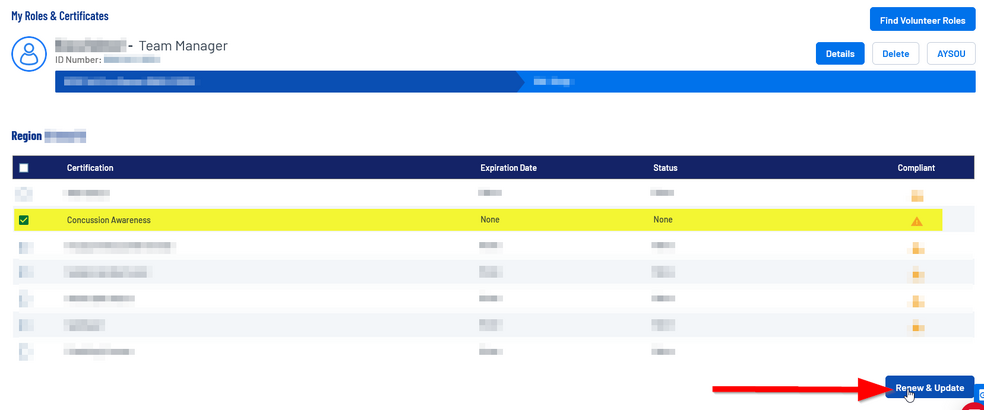This screenshot has height=410, width=984.
Task: Click the compliance icon directly below the warning triangle
Action: pos(916,247)
